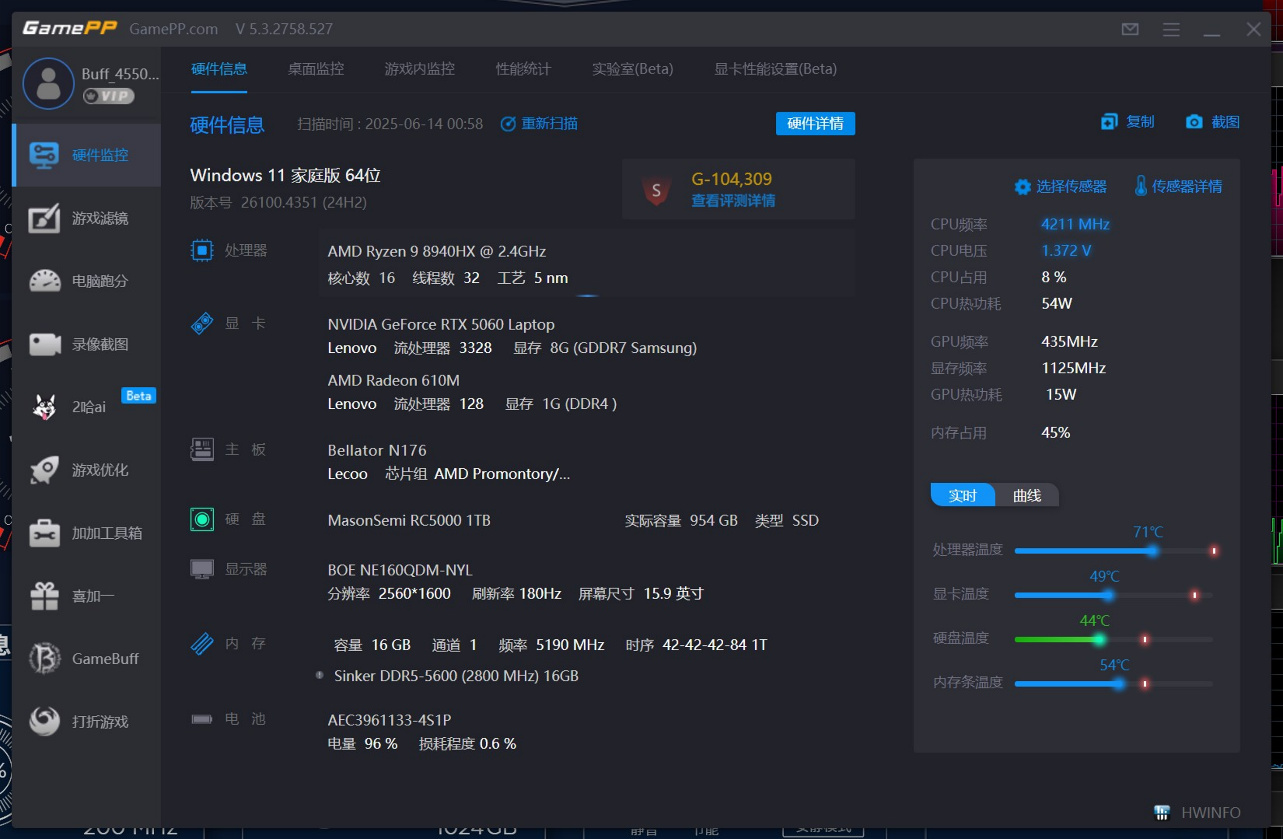Click the Windows 11 家庭版 64位 text
This screenshot has width=1283, height=839.
[x=286, y=175]
